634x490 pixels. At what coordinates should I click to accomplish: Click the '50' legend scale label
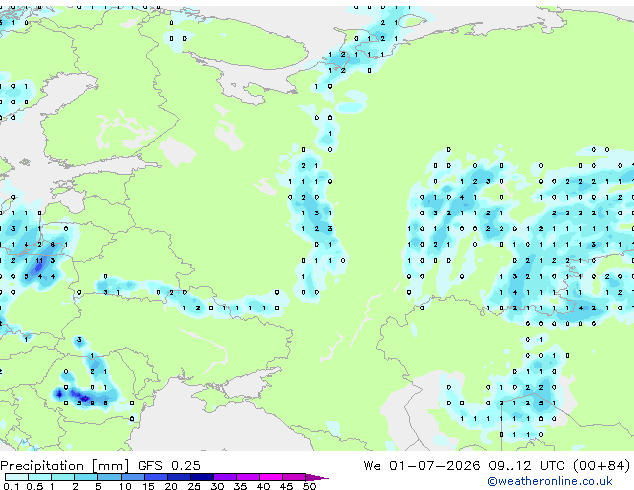click(x=309, y=486)
